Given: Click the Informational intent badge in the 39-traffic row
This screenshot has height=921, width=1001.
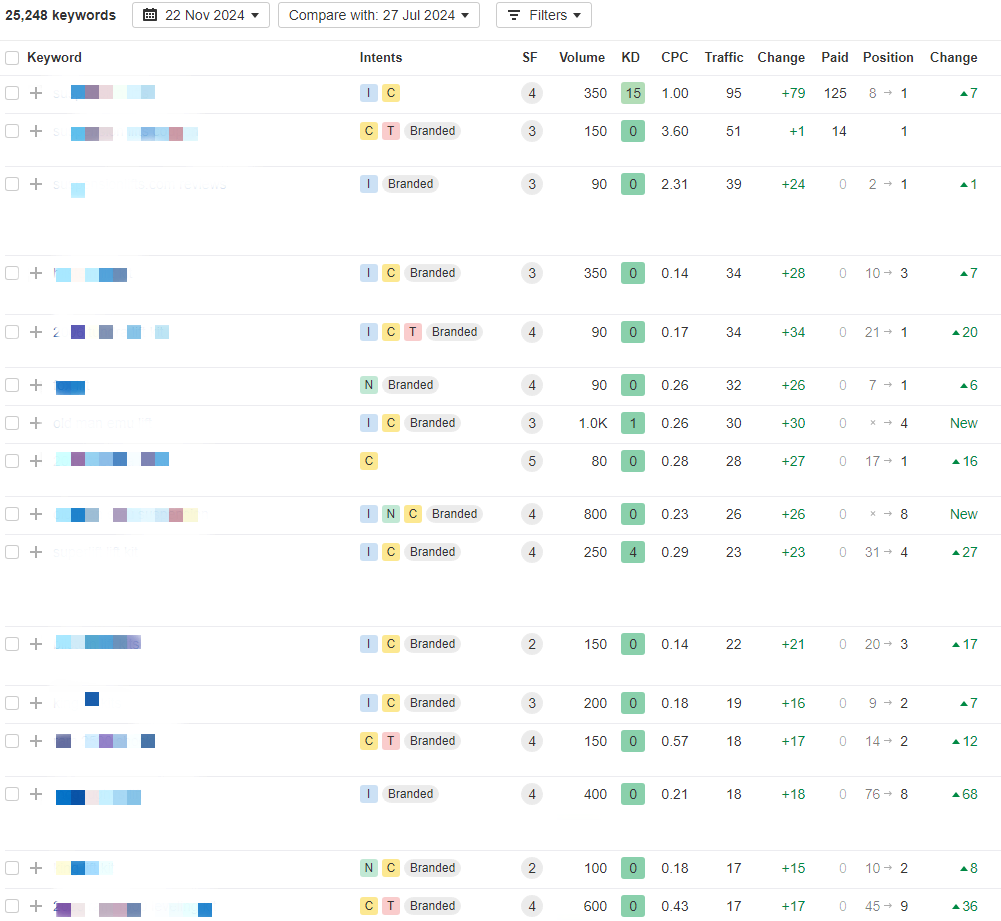Looking at the screenshot, I should coord(369,184).
